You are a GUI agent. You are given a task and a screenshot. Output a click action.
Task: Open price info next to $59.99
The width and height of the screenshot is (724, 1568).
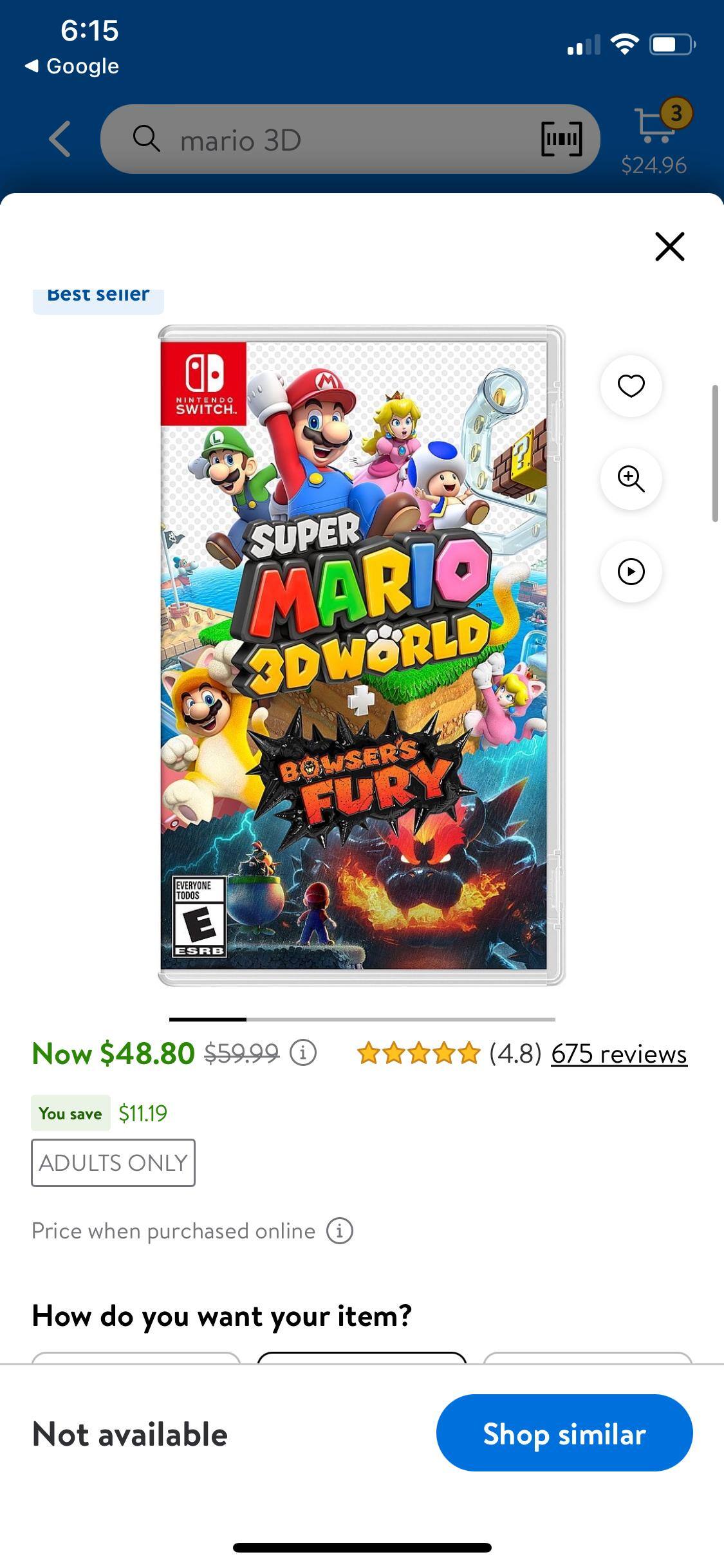[x=303, y=1053]
